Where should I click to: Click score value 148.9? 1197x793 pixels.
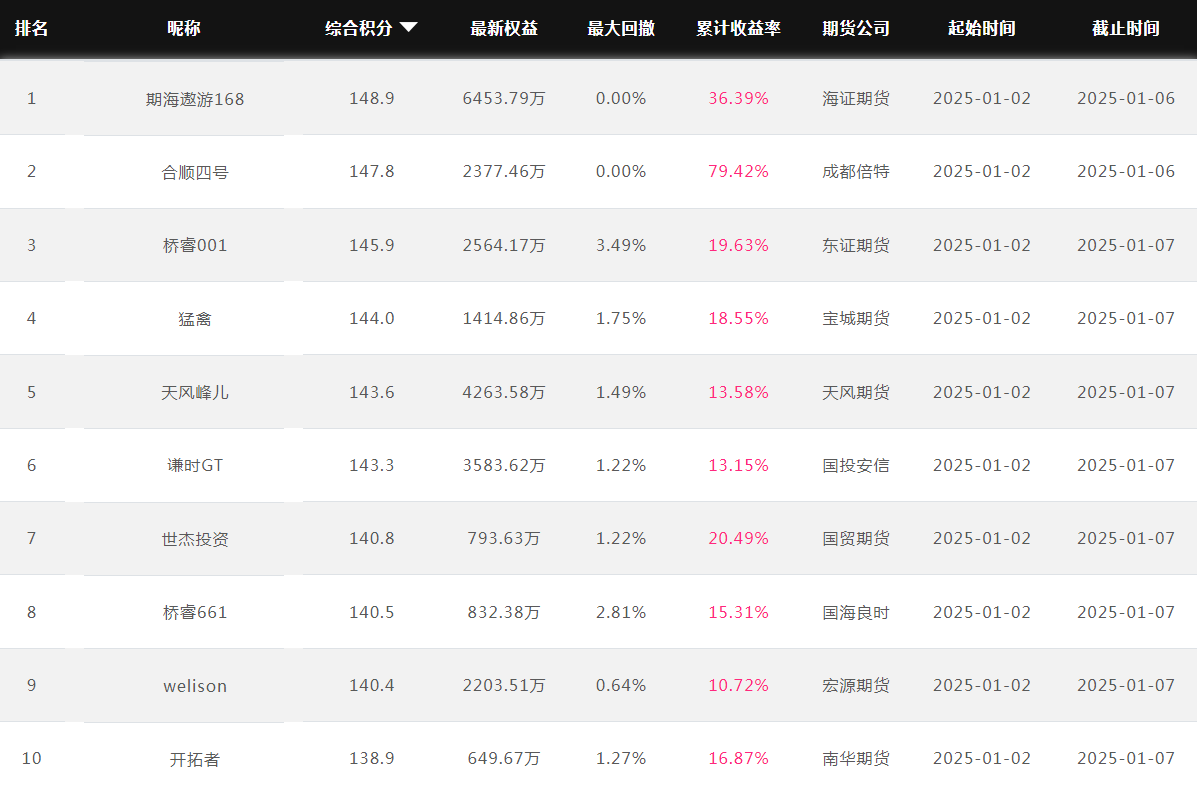[372, 98]
